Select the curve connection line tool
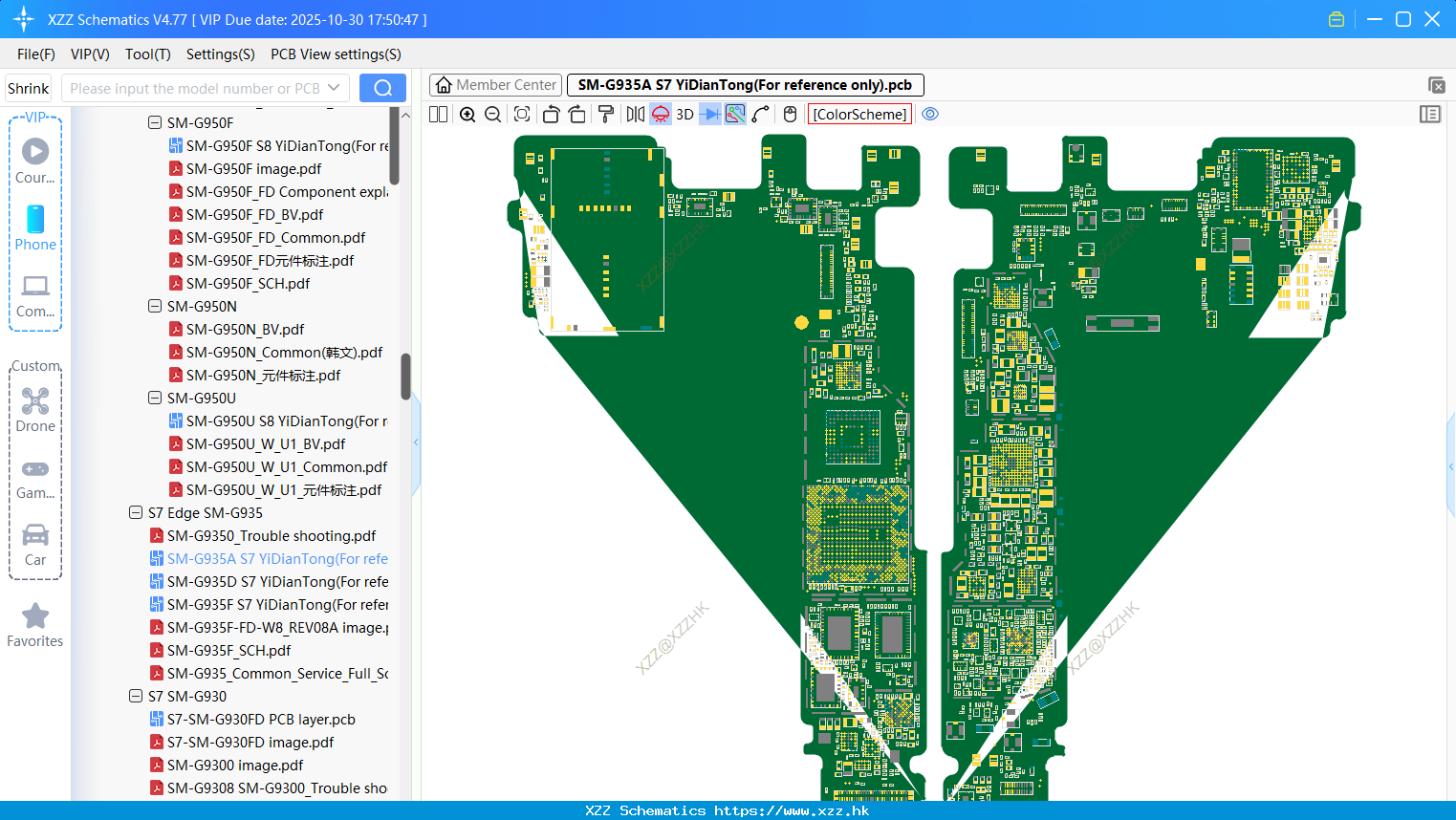This screenshot has width=1456, height=820. pyautogui.click(x=761, y=115)
